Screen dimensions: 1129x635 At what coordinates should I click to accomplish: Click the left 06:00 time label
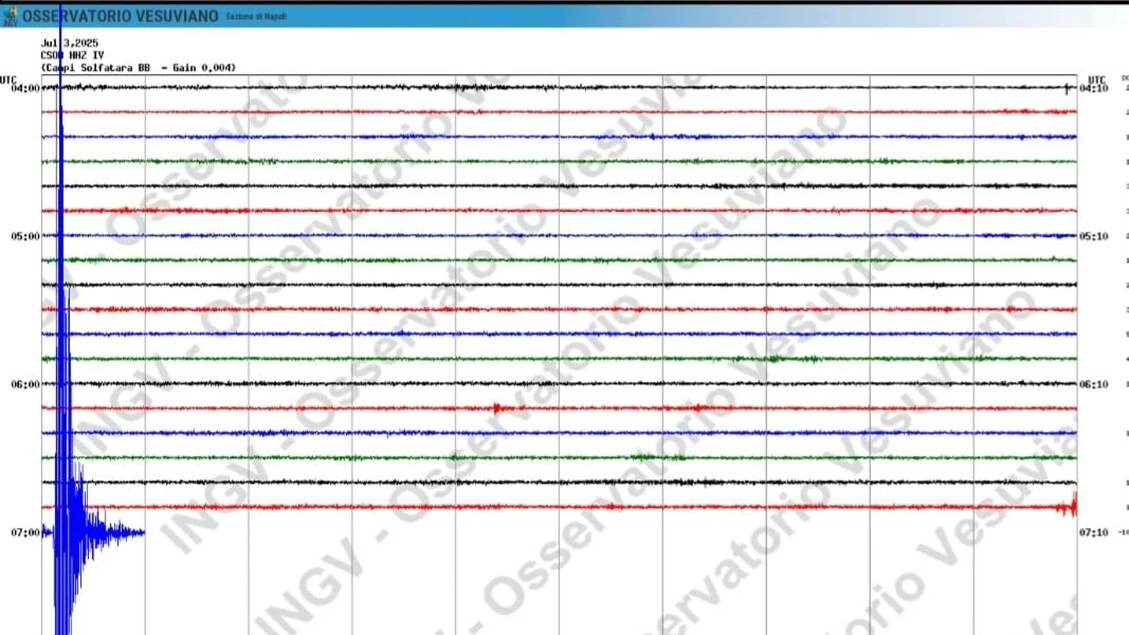(25, 384)
